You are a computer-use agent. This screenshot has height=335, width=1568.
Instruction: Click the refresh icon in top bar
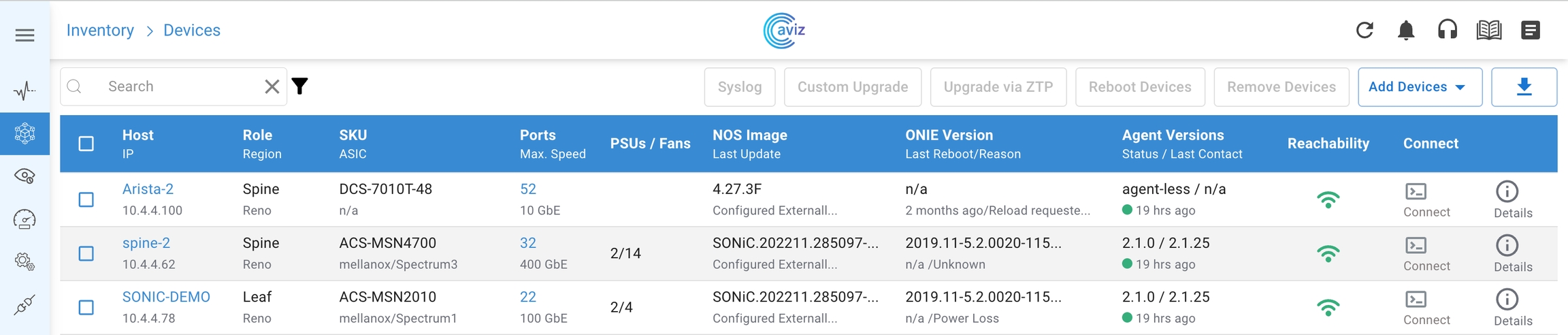coord(1364,31)
